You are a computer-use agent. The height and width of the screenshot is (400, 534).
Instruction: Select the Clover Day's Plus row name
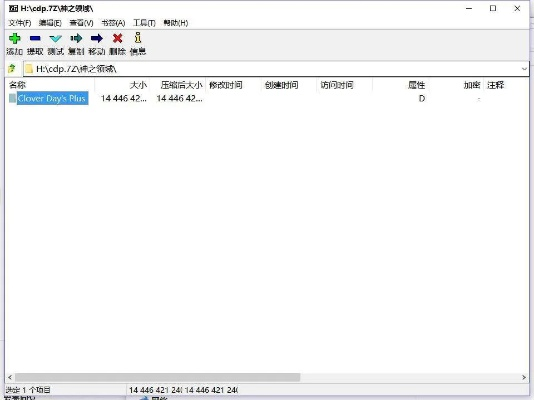pyautogui.click(x=51, y=98)
